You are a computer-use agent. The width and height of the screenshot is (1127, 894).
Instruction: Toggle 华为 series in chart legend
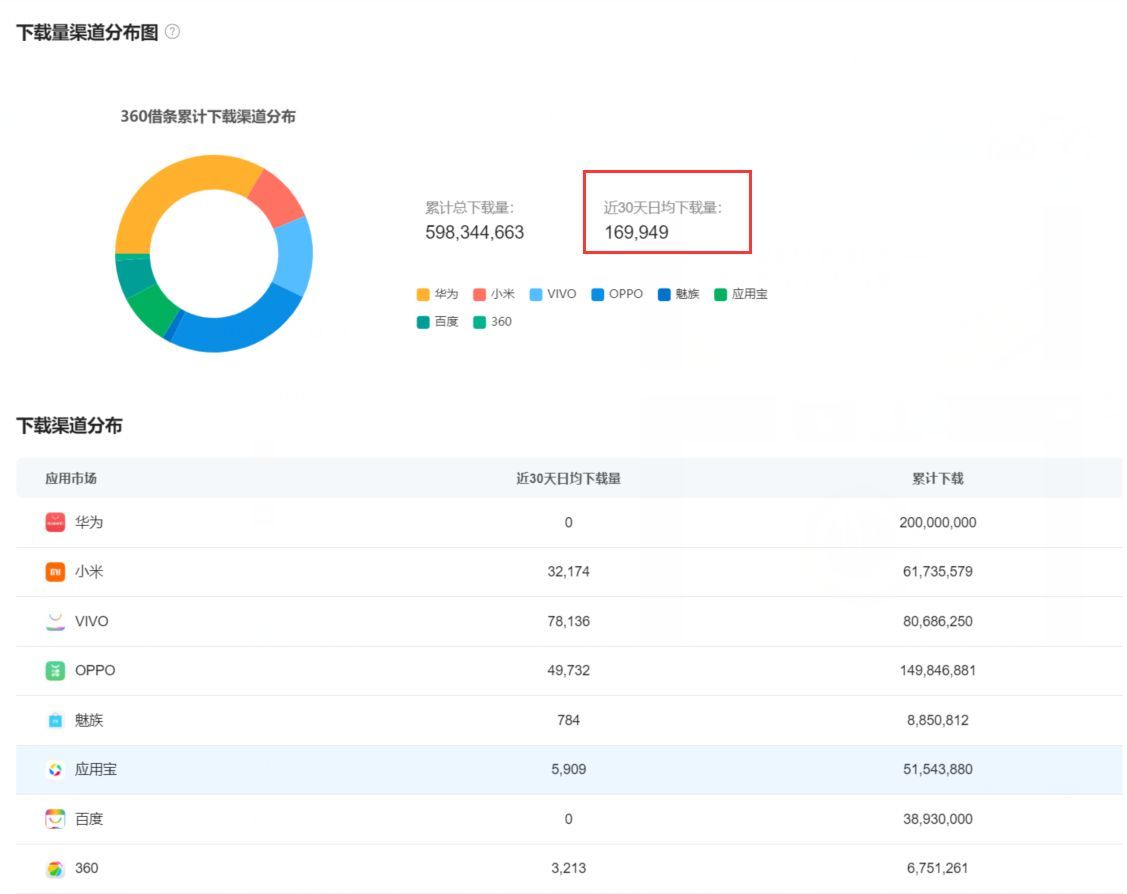[437, 294]
